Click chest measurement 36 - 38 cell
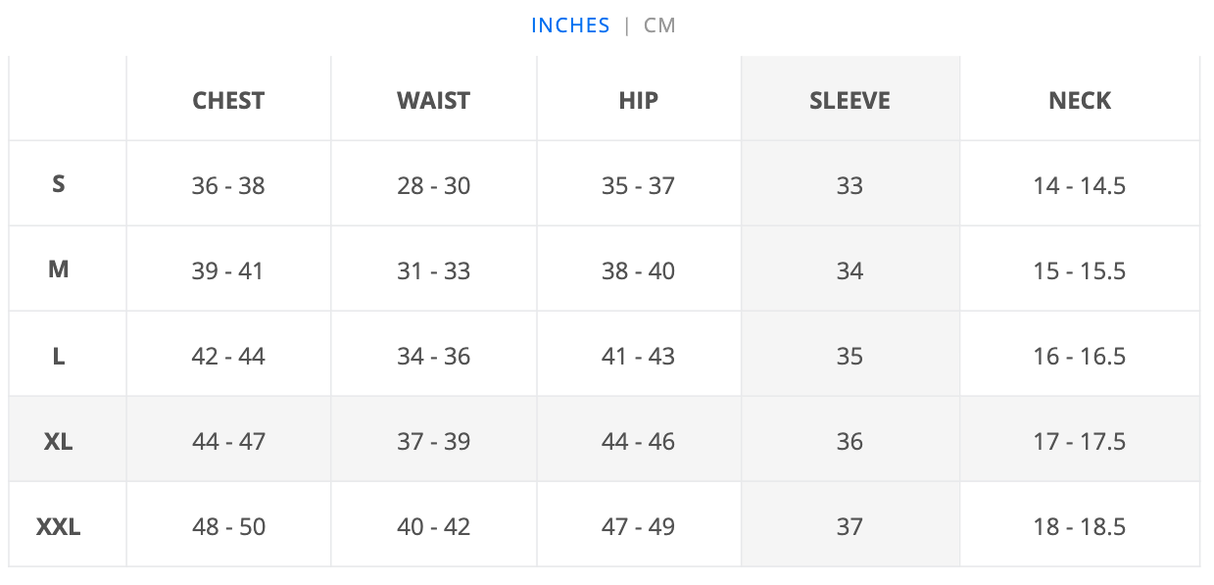This screenshot has width=1214, height=585. (x=228, y=185)
